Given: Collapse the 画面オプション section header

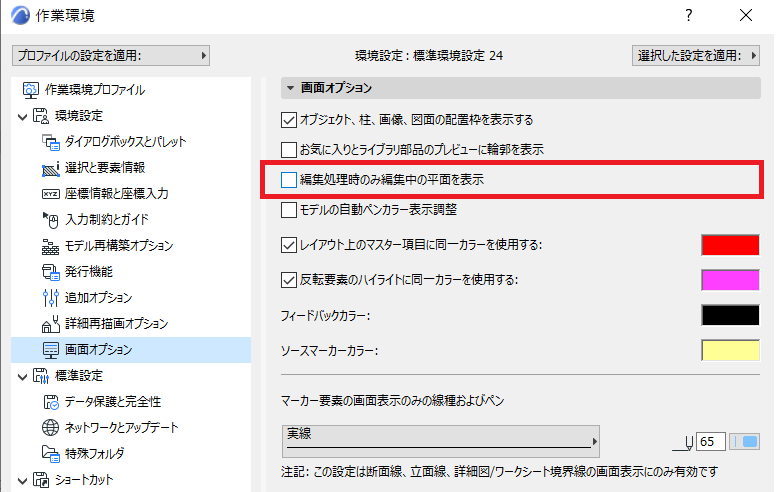Looking at the screenshot, I should tap(521, 88).
